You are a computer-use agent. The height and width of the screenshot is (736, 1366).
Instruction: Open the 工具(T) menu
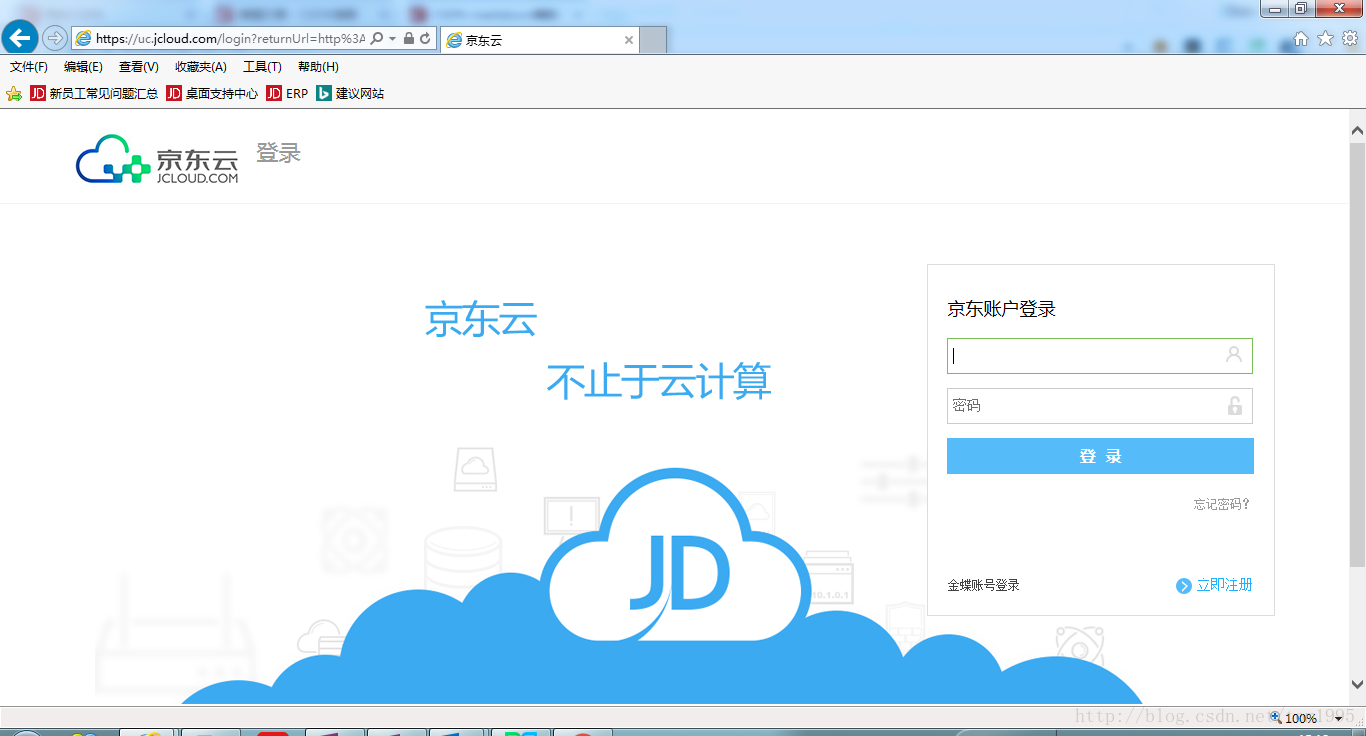tap(262, 67)
